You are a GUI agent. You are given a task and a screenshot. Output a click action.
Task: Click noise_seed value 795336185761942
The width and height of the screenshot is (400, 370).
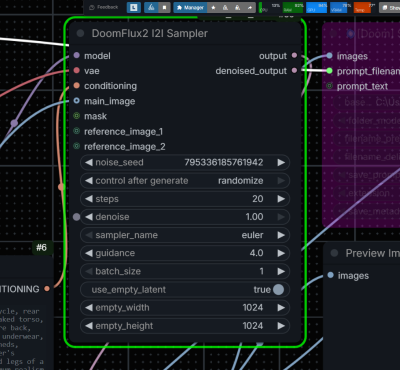(224, 162)
